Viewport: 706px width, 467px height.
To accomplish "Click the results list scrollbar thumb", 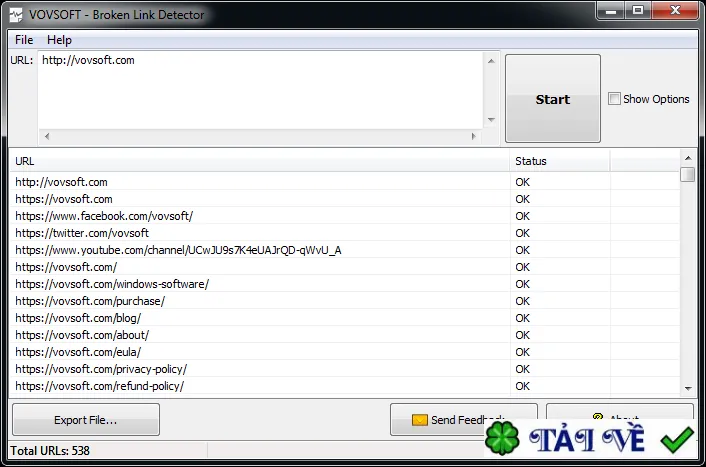I will [688, 174].
